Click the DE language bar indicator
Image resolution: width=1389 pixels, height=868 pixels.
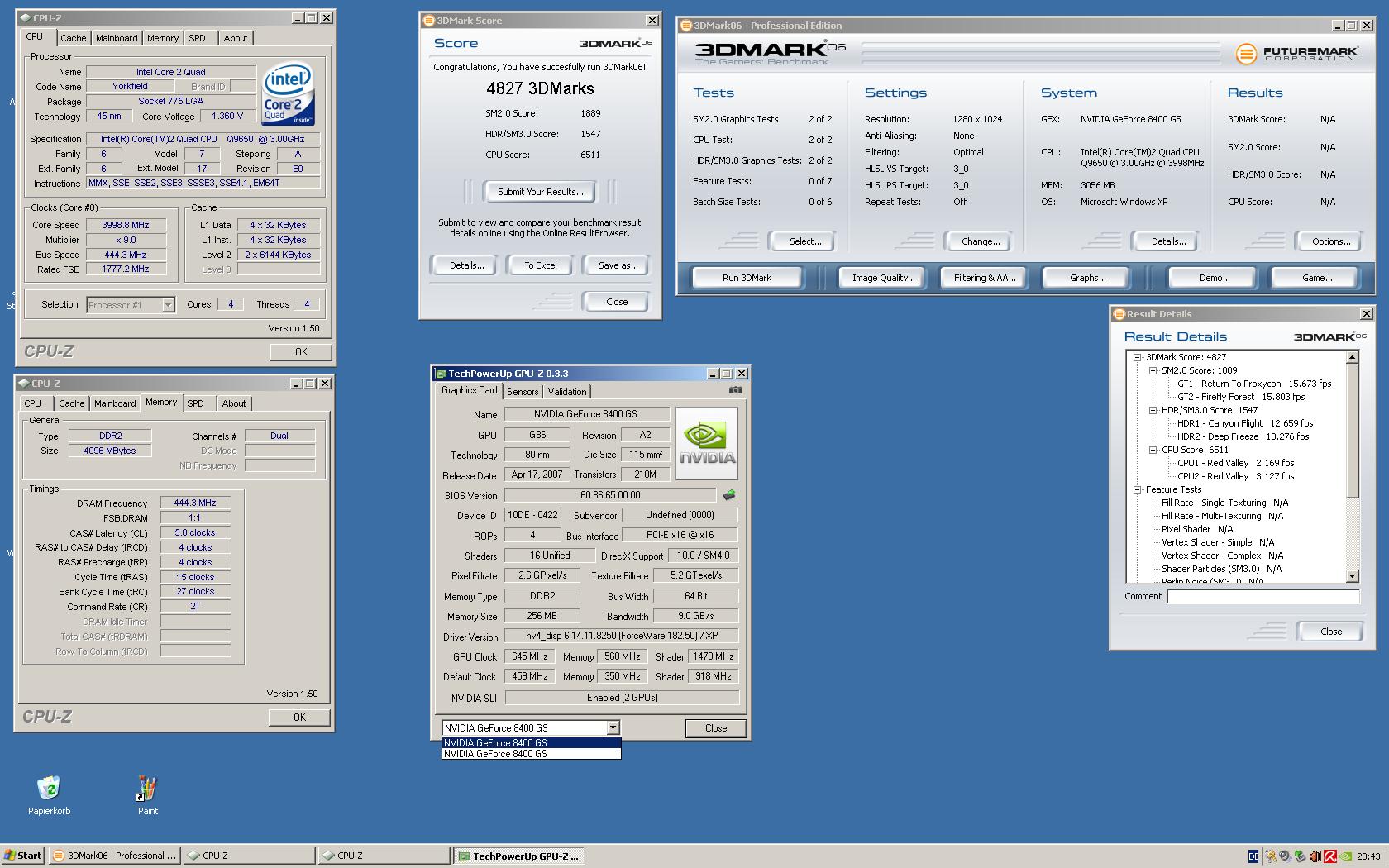tap(1253, 856)
